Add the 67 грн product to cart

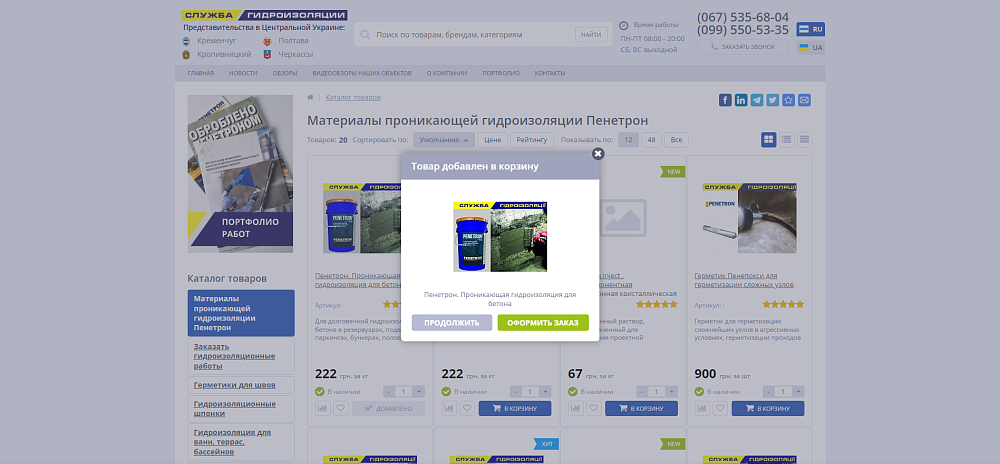641,409
